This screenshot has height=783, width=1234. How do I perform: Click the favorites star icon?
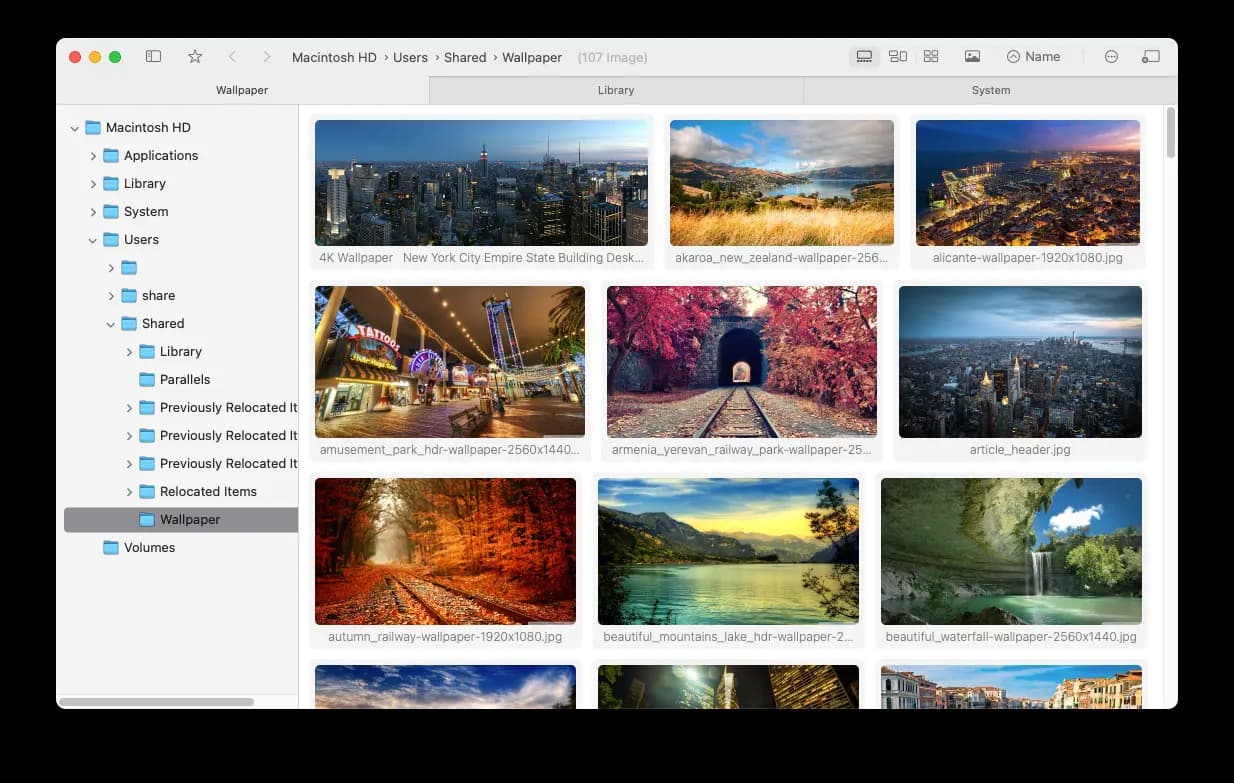point(195,57)
